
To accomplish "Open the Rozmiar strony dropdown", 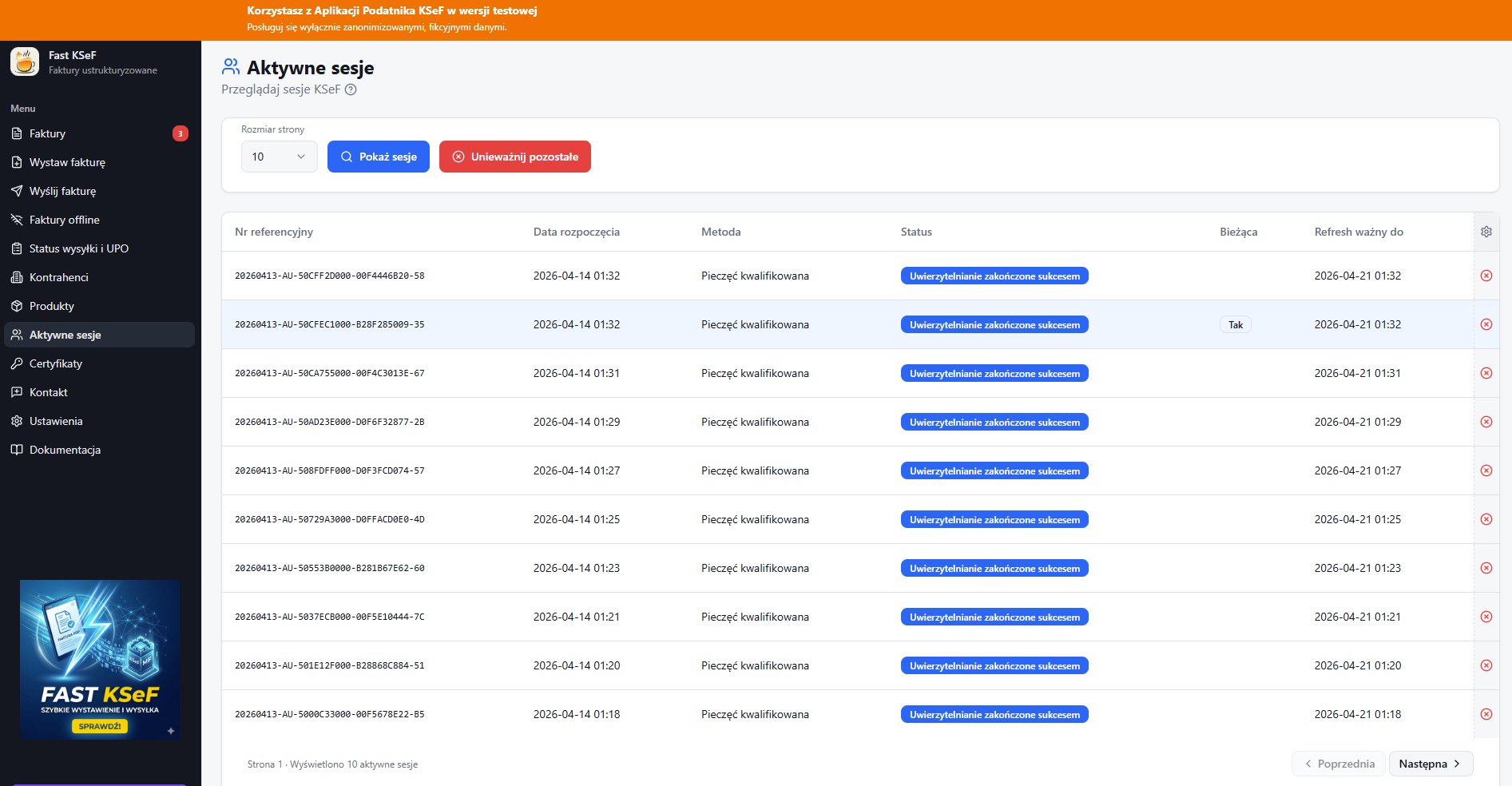I will pos(279,157).
